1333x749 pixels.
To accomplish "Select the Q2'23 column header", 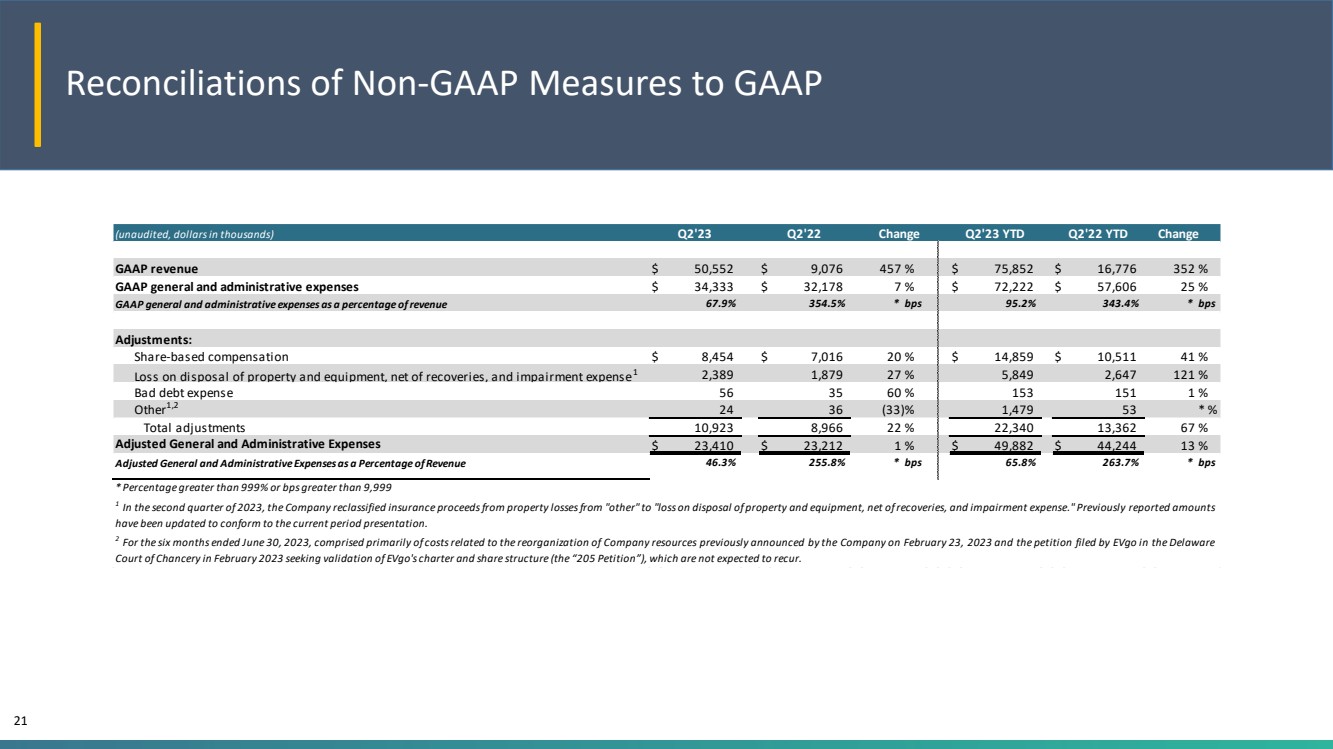I will click(696, 234).
